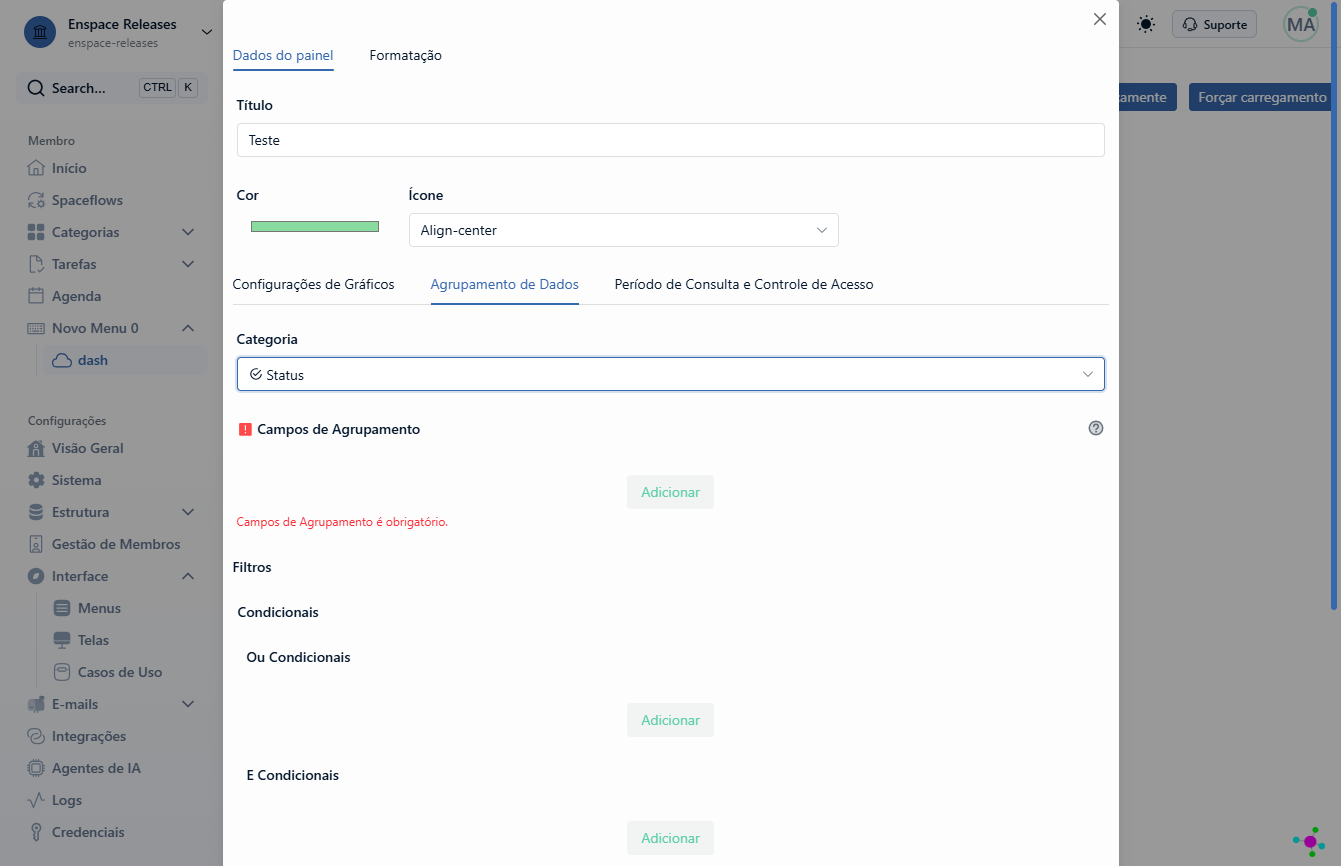Click the Início home icon
The image size is (1341, 866).
tap(36, 168)
